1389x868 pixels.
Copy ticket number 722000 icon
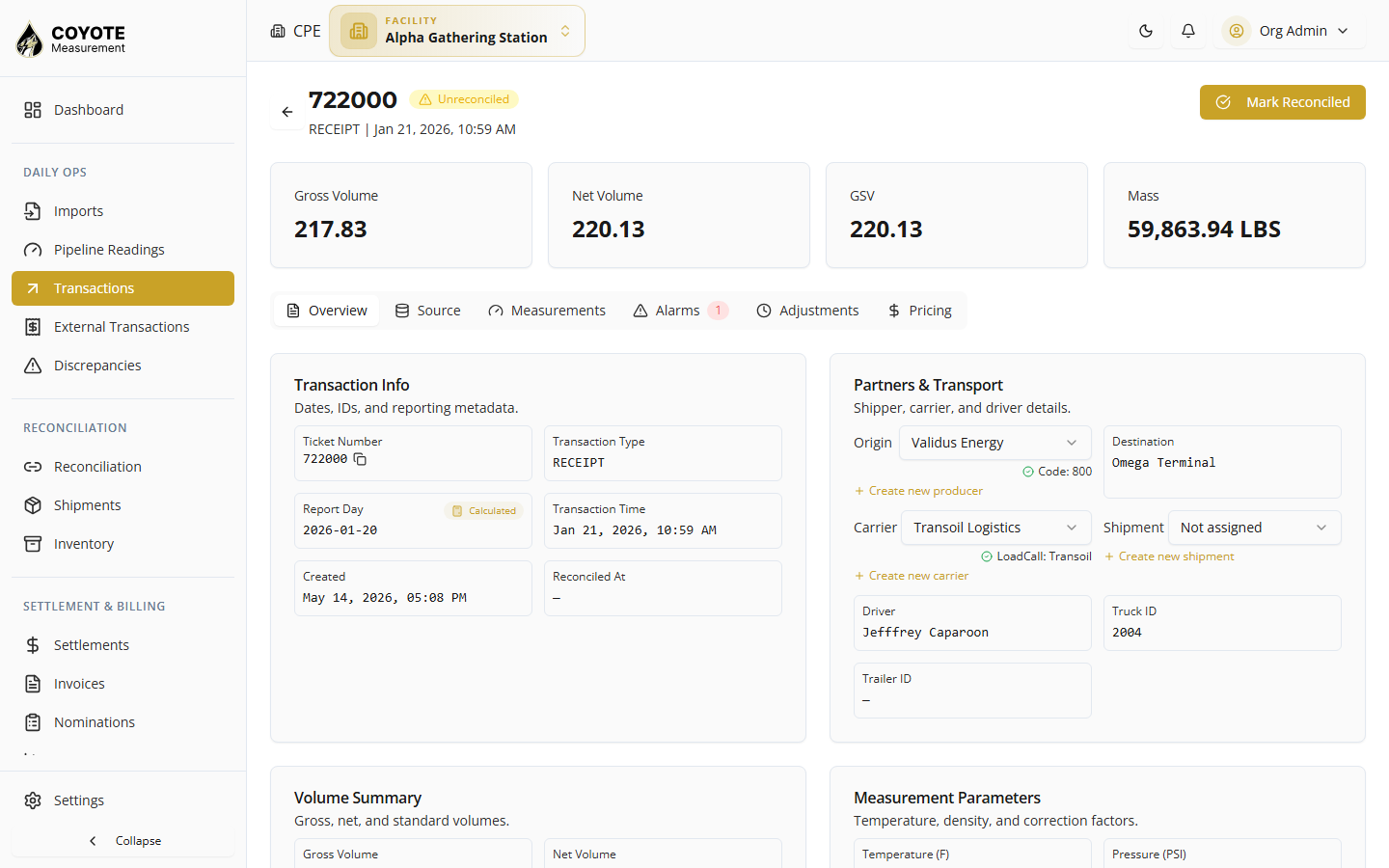pyautogui.click(x=360, y=459)
